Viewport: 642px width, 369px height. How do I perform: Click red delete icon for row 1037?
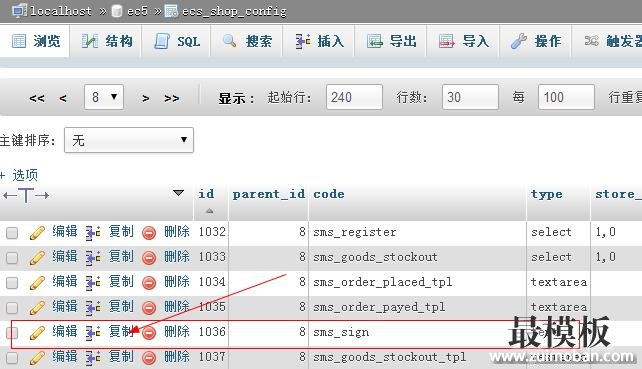pos(149,358)
